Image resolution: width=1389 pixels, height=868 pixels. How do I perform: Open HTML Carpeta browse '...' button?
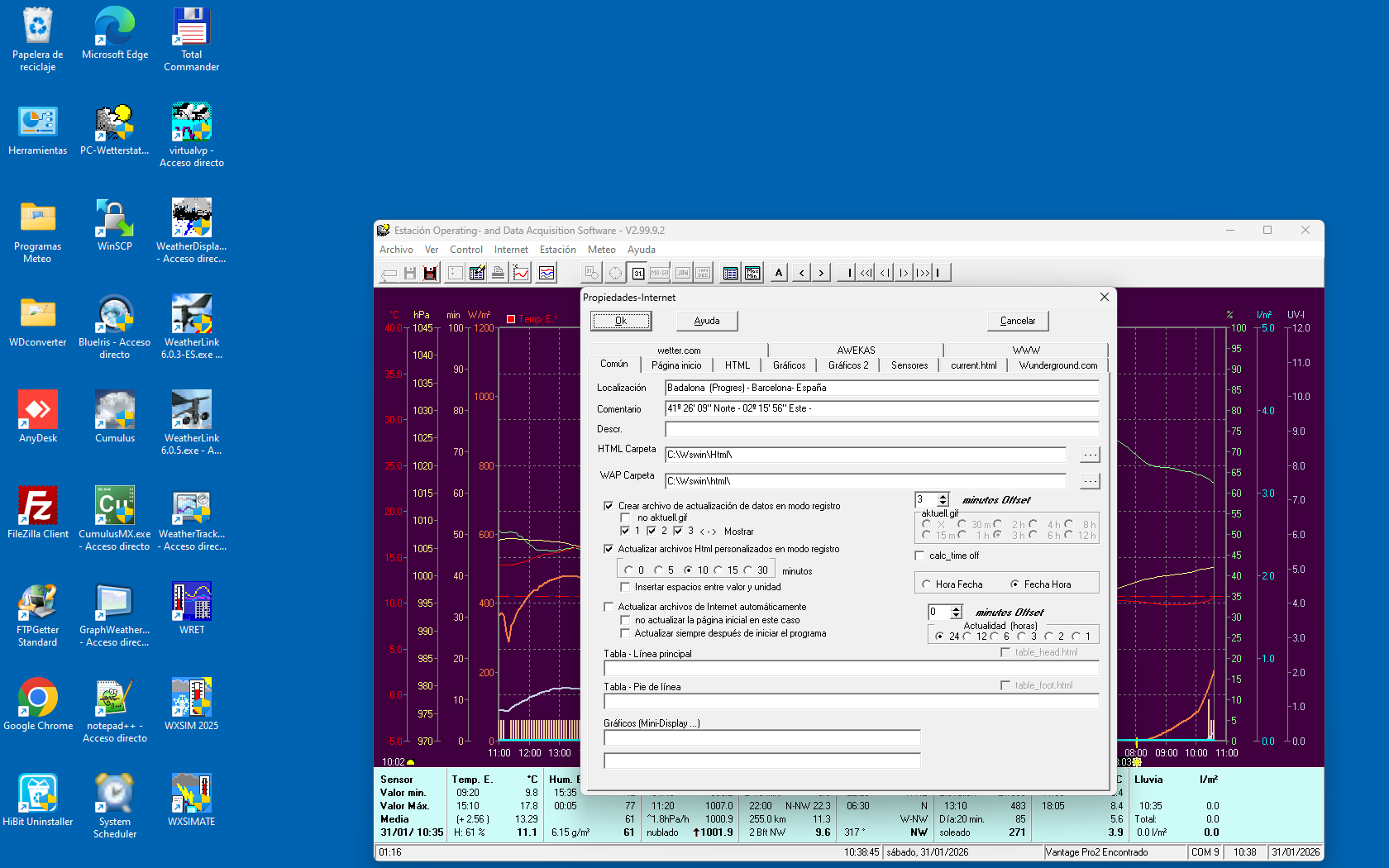1090,455
